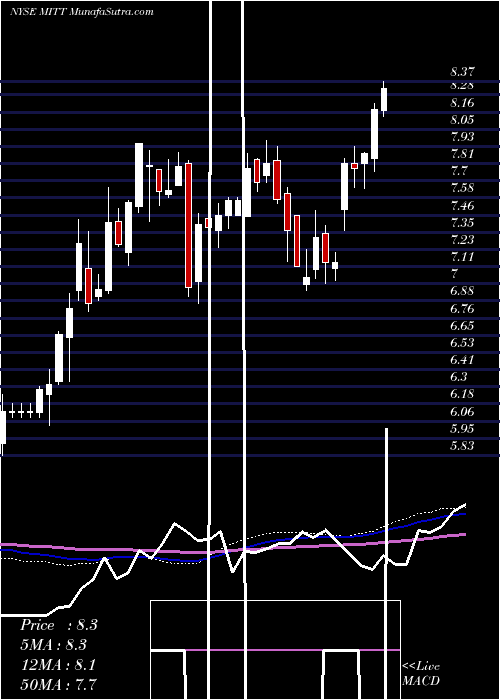Click the '50MA : 7.7' readout
The width and height of the screenshot is (500, 700).
tap(58, 684)
